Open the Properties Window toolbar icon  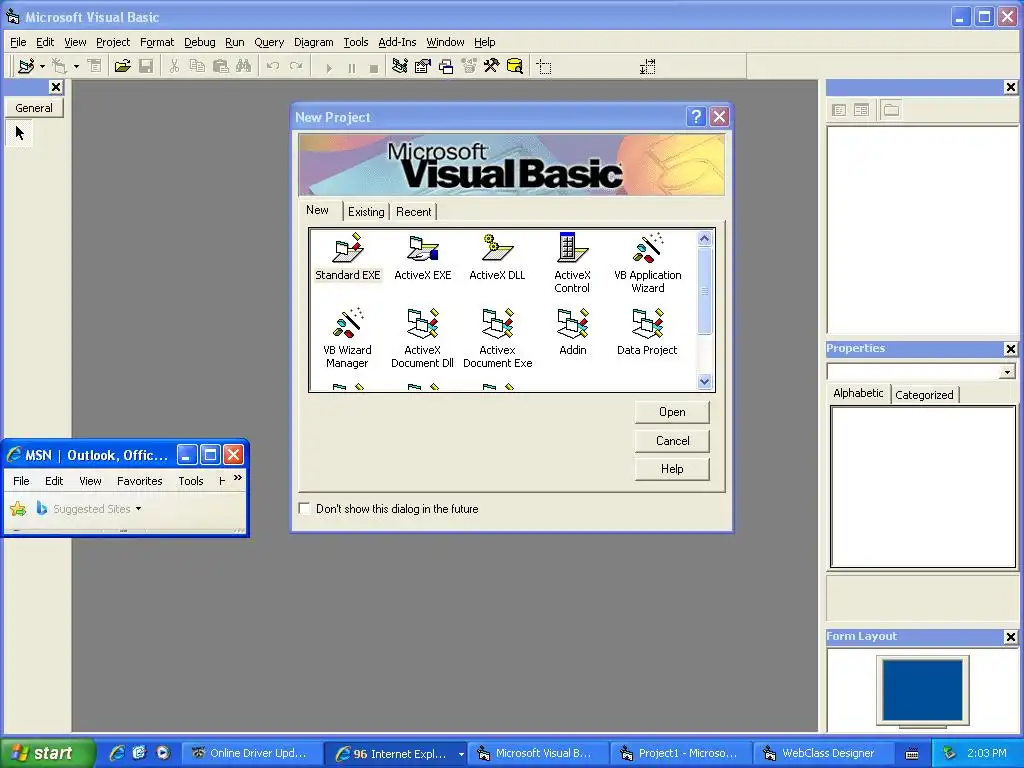click(x=423, y=66)
